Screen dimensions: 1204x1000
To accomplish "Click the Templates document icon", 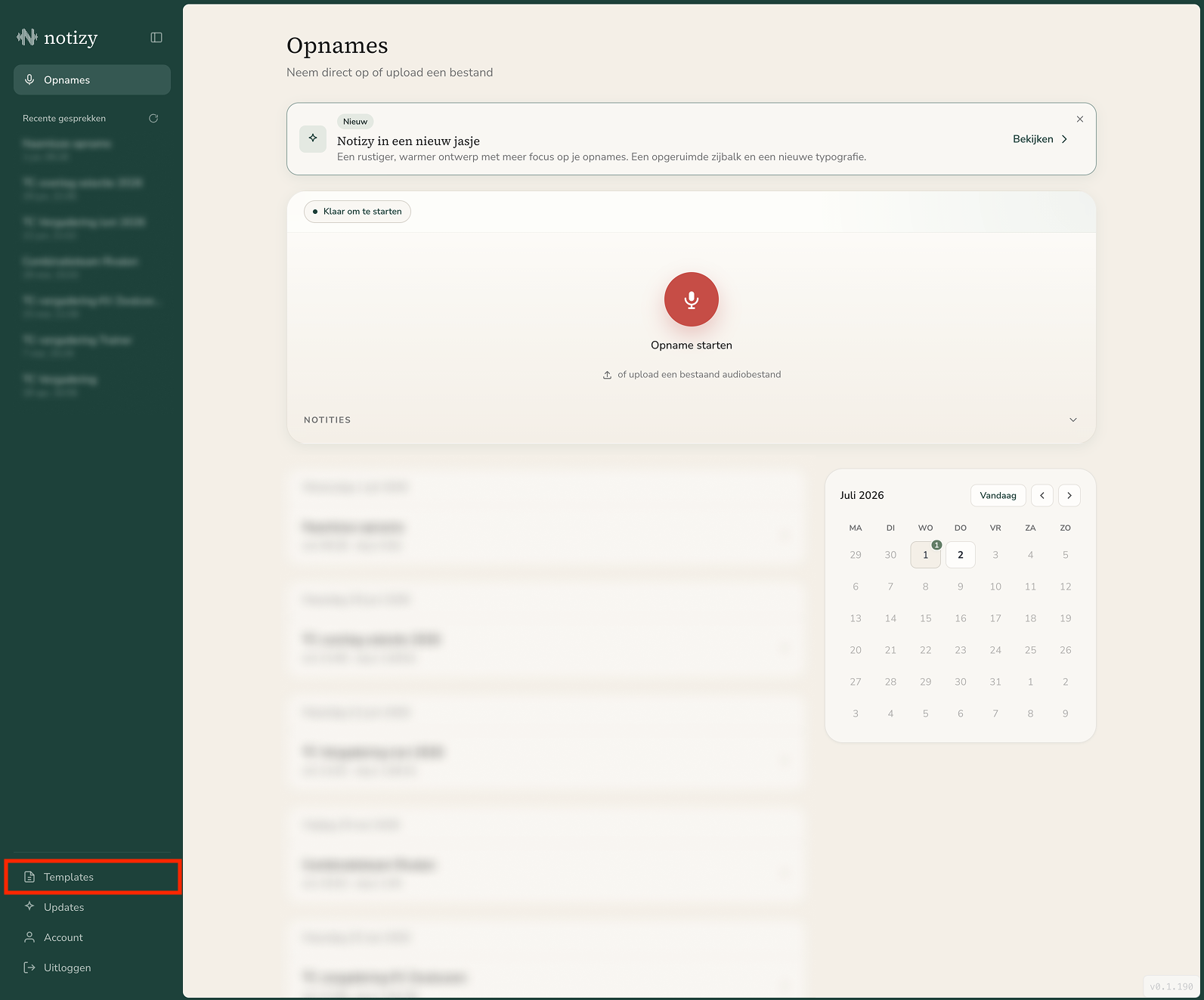I will click(29, 877).
